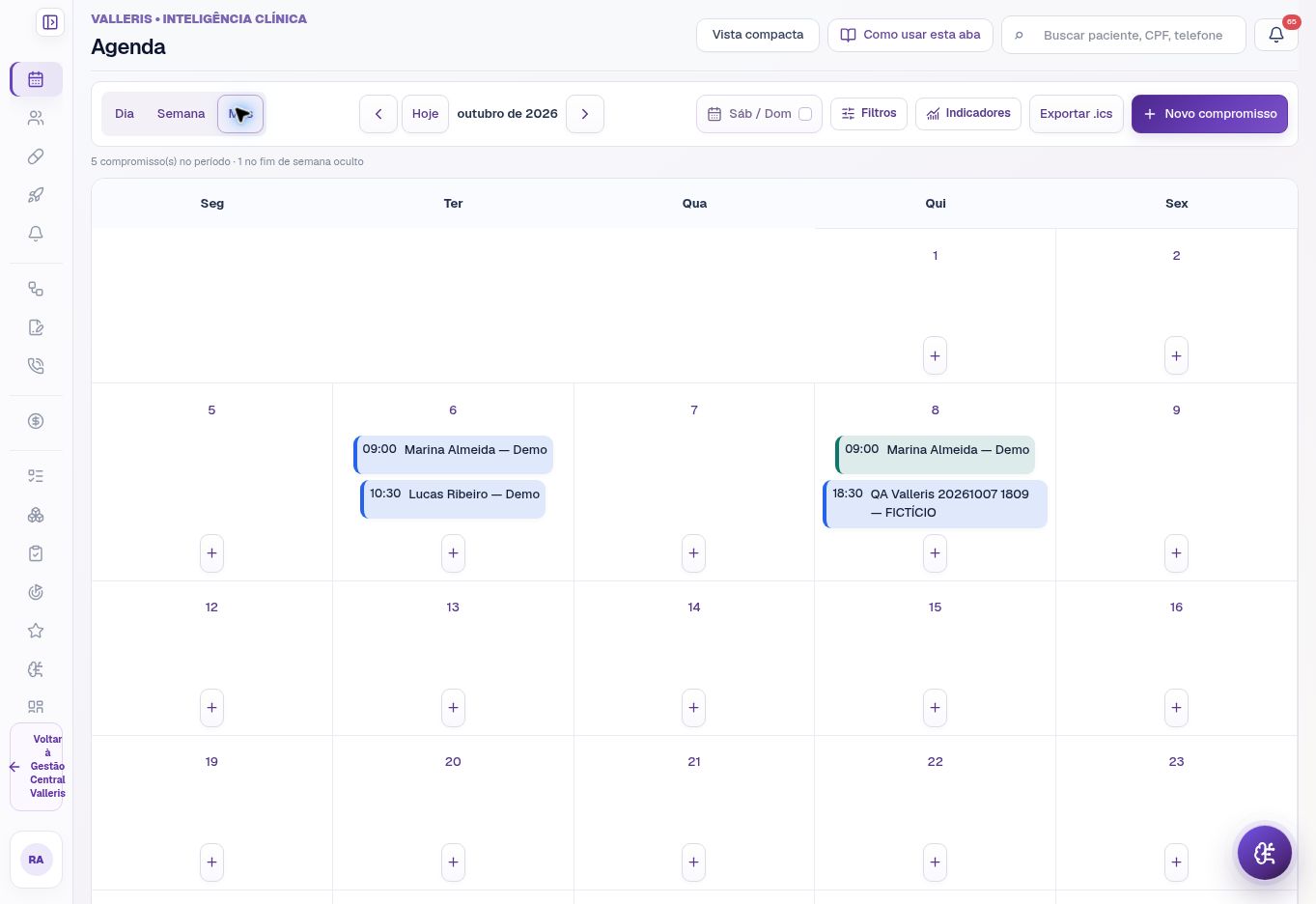1316x904 pixels.
Task: Open the pill medication sidebar icon
Action: click(x=36, y=156)
